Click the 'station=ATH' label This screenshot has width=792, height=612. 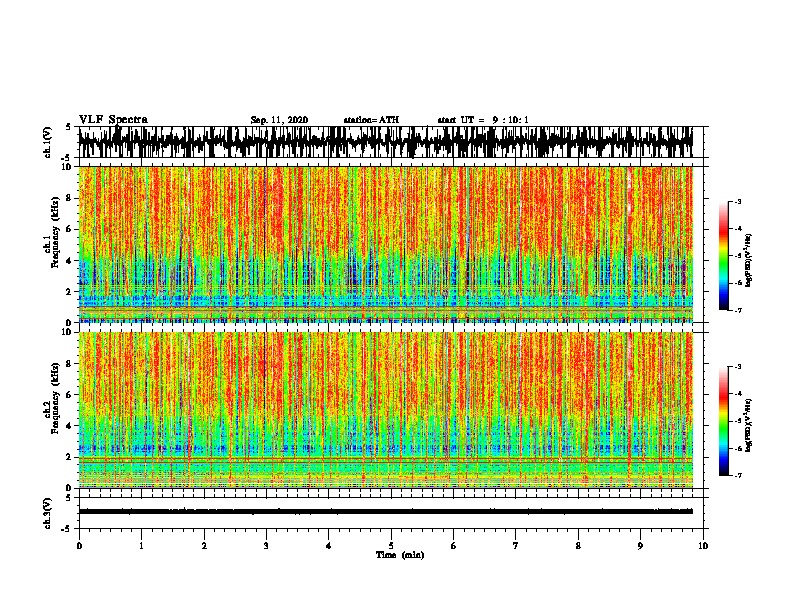point(371,120)
